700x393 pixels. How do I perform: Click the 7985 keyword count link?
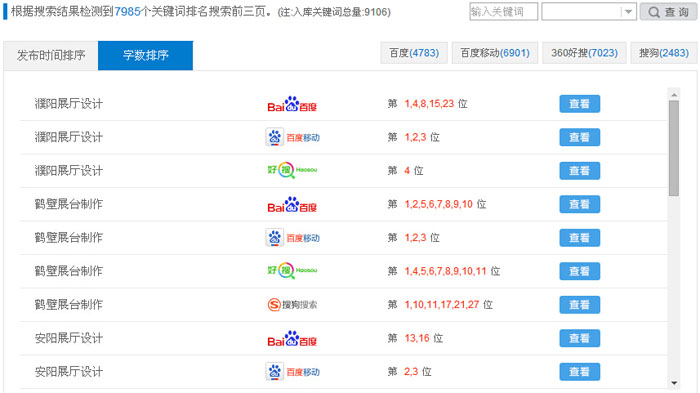pyautogui.click(x=127, y=12)
